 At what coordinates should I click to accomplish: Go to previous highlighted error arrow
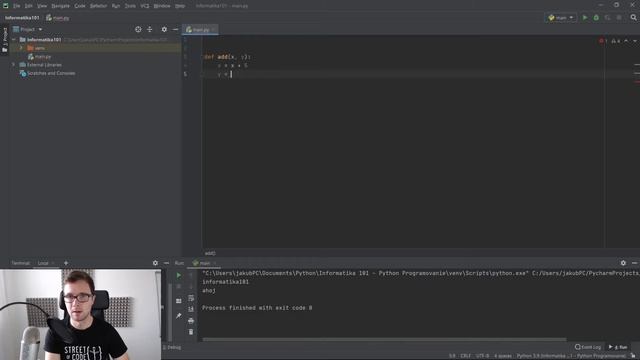[626, 41]
